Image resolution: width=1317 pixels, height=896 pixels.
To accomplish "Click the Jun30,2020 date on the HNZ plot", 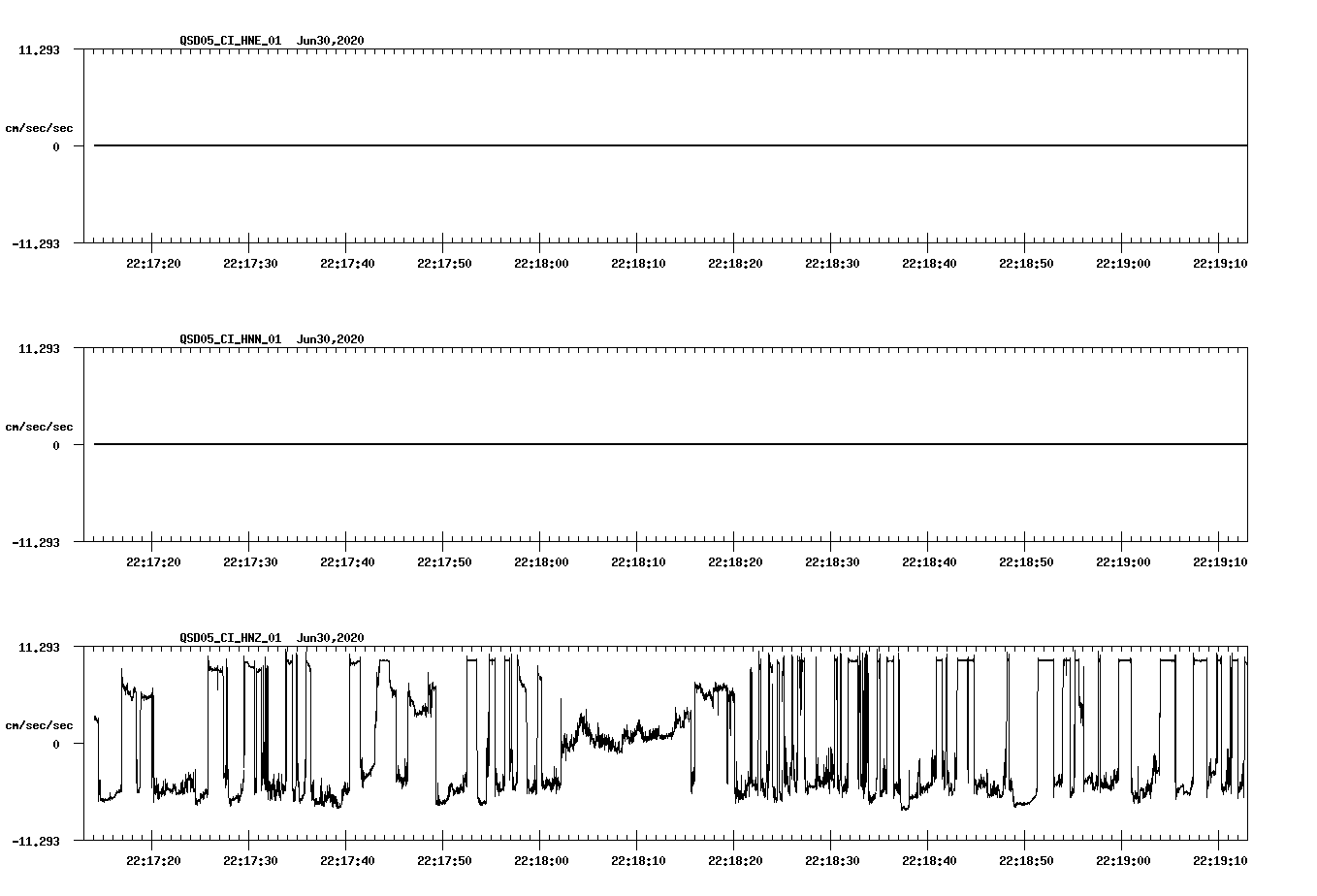I will (x=331, y=638).
